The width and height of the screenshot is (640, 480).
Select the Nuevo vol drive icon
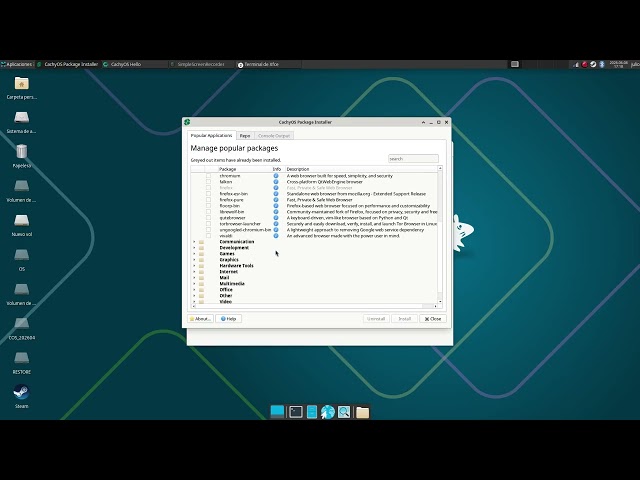[22, 225]
